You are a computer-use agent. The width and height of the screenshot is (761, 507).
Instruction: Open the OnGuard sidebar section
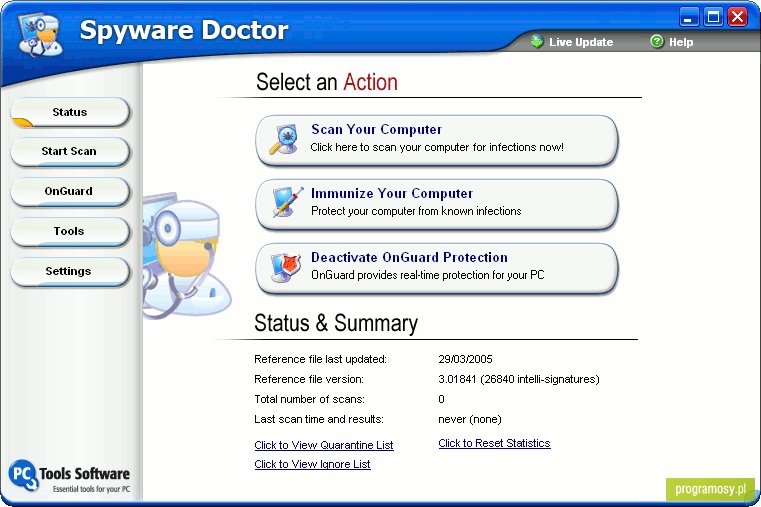click(x=70, y=191)
